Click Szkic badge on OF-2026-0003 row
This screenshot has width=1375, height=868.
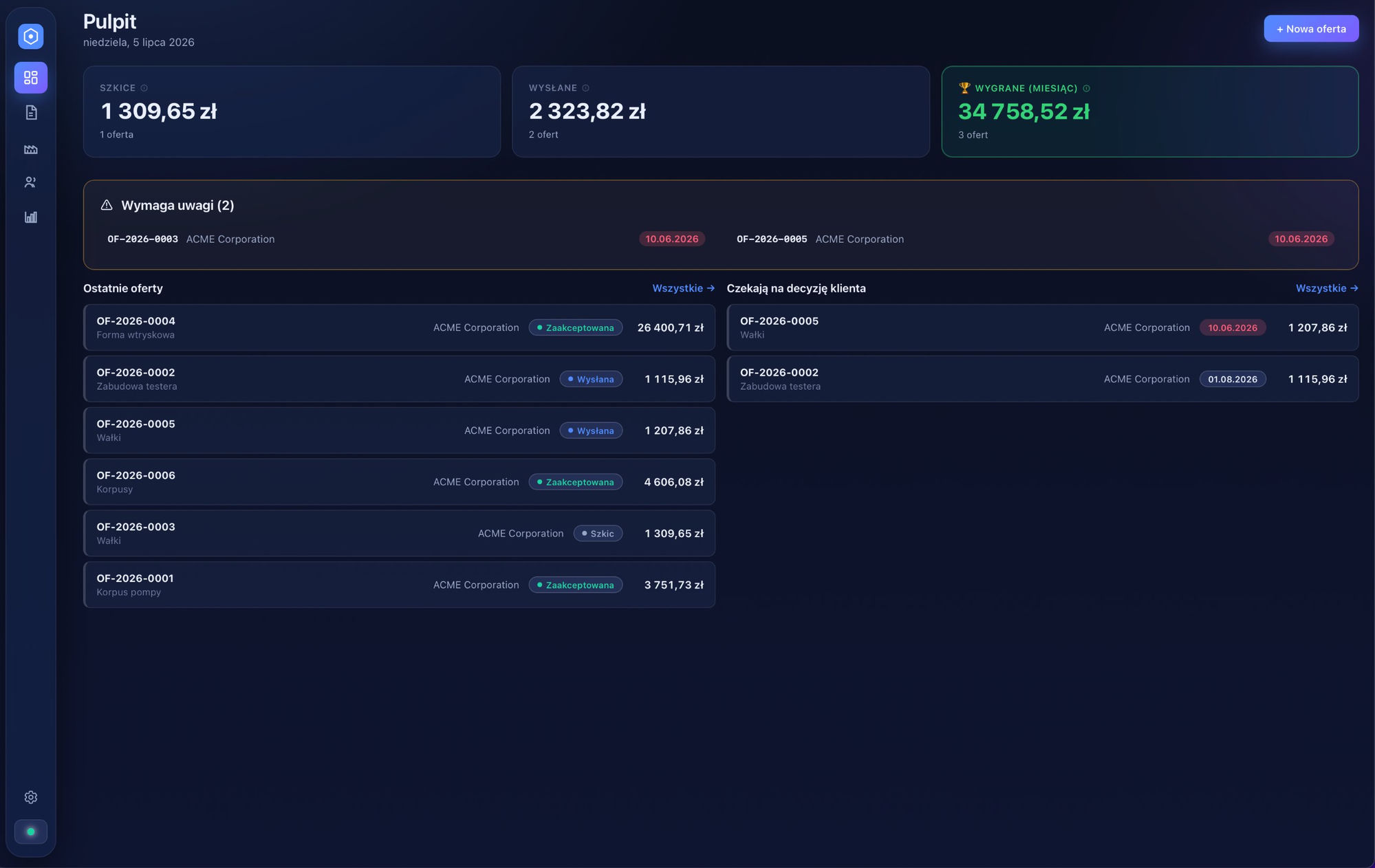(598, 533)
